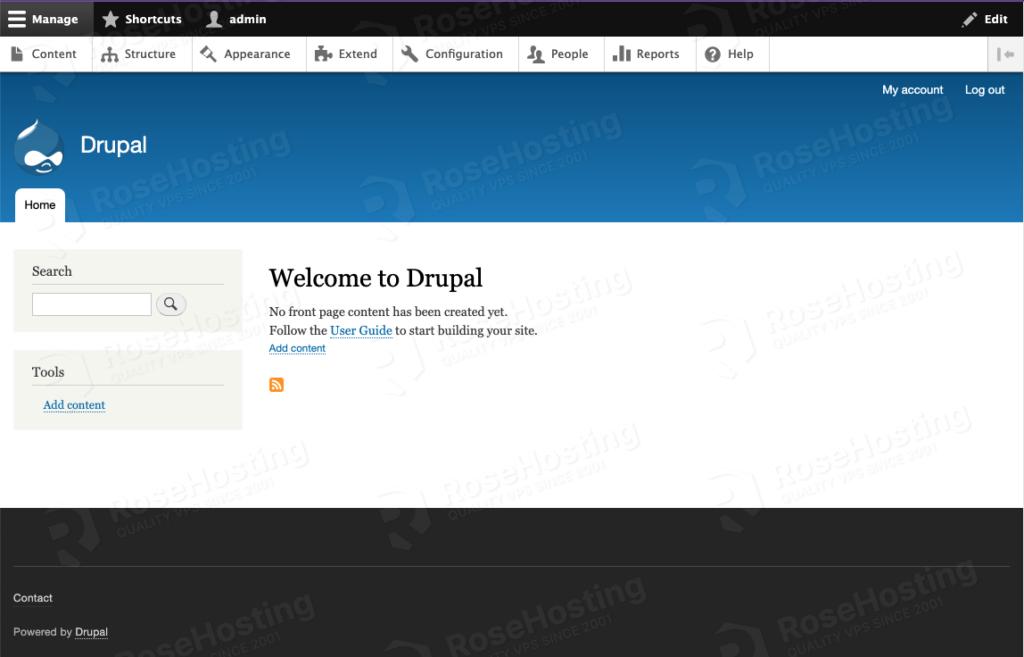
Task: Subscribe via the orange RSS feed icon
Action: (277, 383)
